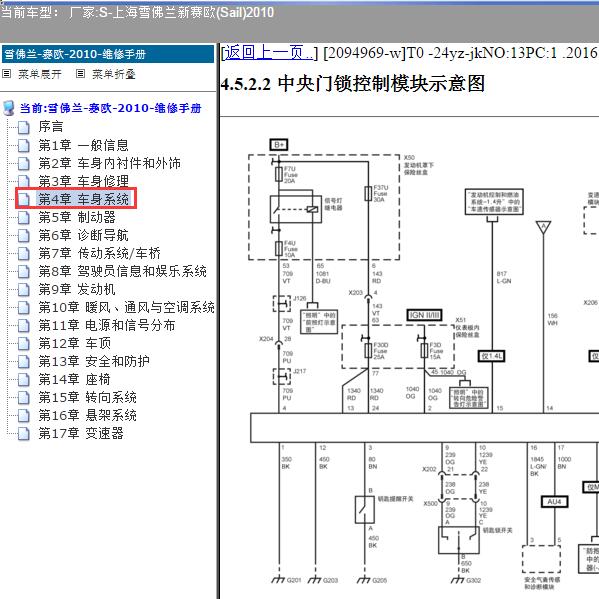The width and height of the screenshot is (599, 599).
Task: Click the 当前车型 vehicle model title text
Action: 137,12
